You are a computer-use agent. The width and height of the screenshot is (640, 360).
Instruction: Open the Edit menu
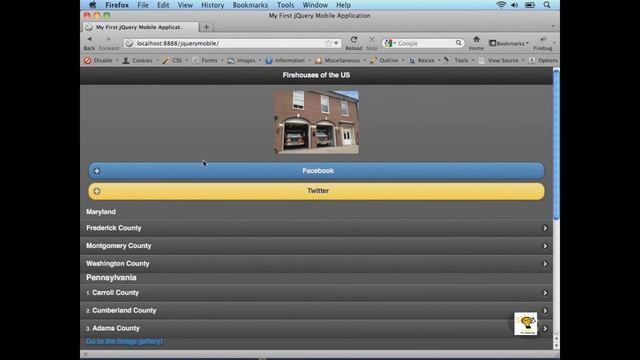click(163, 5)
